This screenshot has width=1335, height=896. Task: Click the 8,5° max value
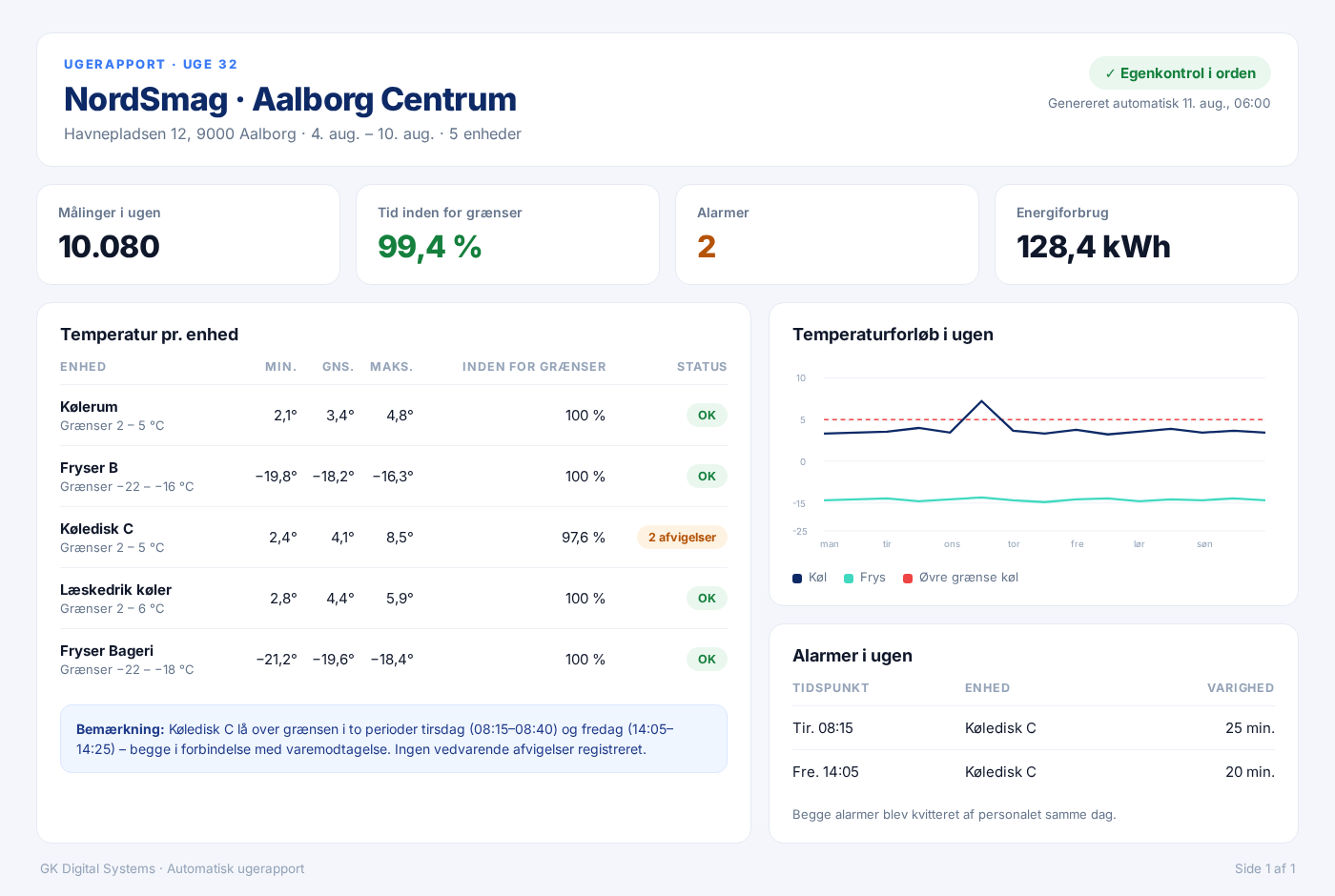pyautogui.click(x=400, y=538)
